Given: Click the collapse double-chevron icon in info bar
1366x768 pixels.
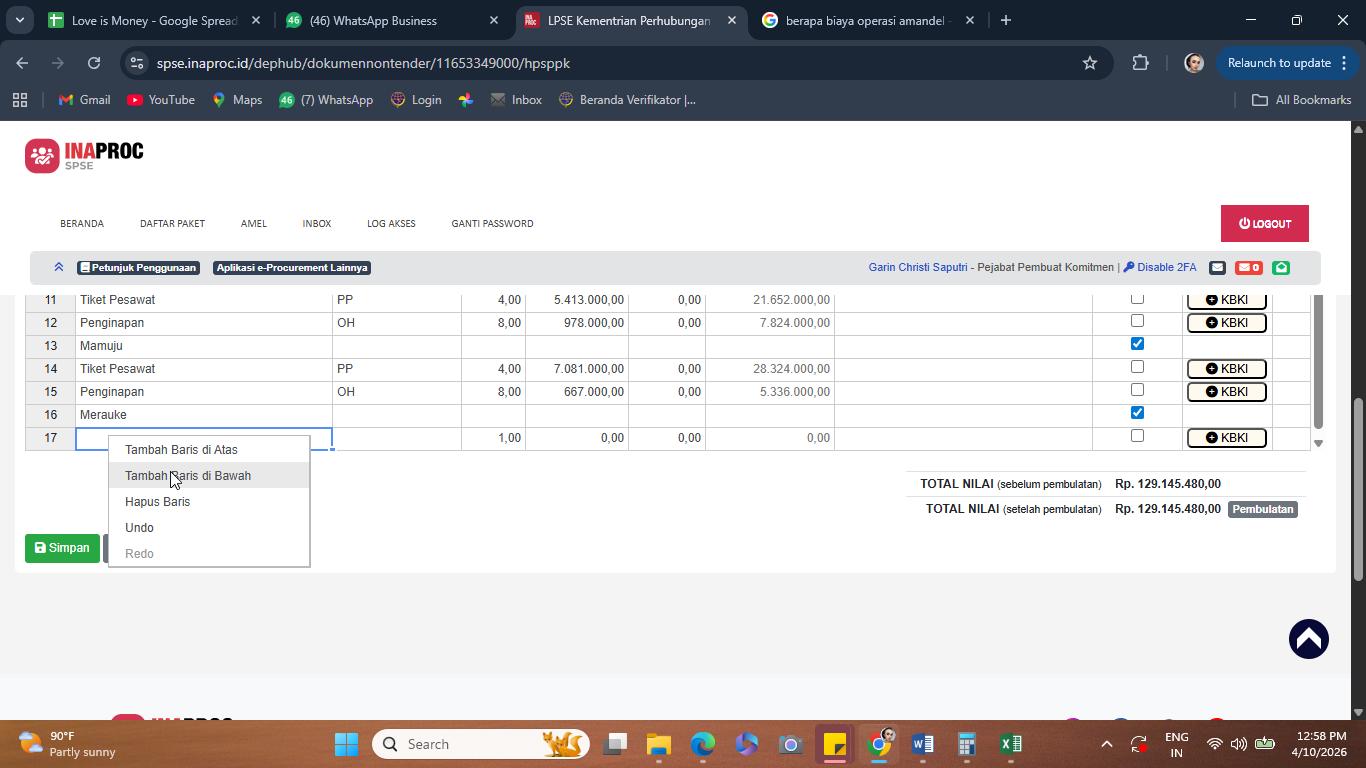Looking at the screenshot, I should coord(59,267).
